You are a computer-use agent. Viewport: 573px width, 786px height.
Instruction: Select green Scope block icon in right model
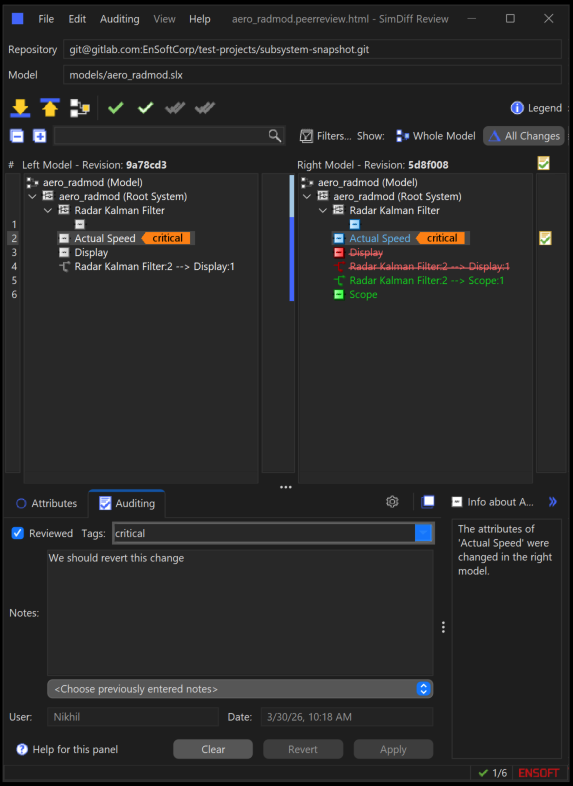[x=339, y=294]
